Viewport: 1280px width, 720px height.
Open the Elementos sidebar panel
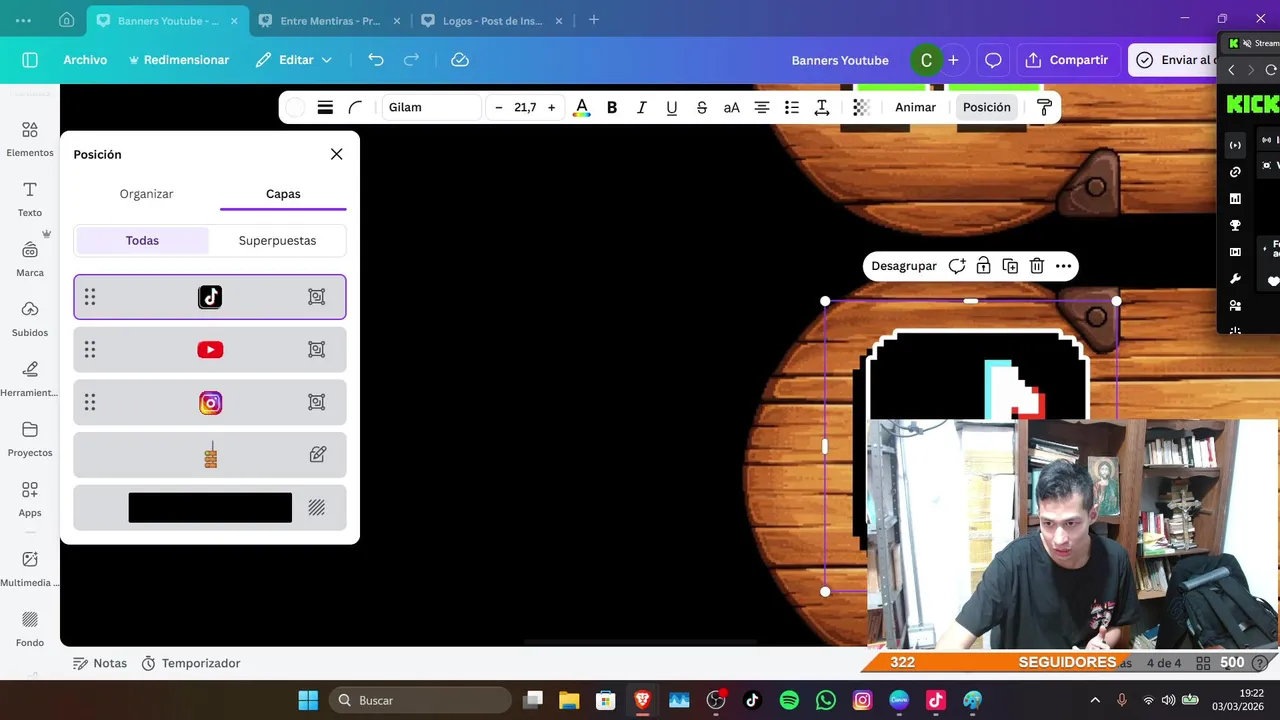(x=30, y=139)
